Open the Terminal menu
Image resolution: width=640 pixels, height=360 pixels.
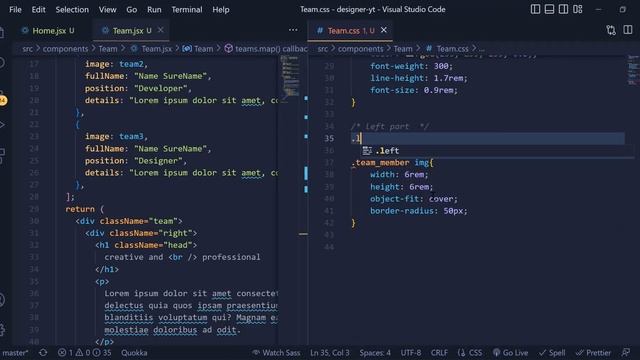[187, 9]
